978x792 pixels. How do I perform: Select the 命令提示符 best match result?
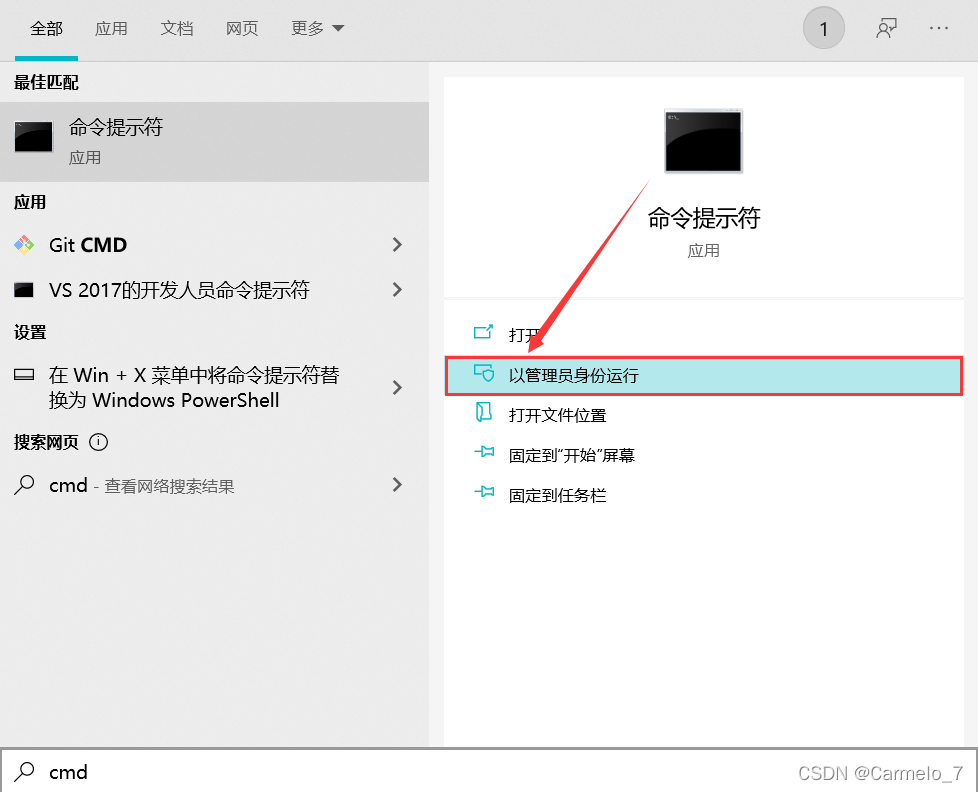coord(214,142)
